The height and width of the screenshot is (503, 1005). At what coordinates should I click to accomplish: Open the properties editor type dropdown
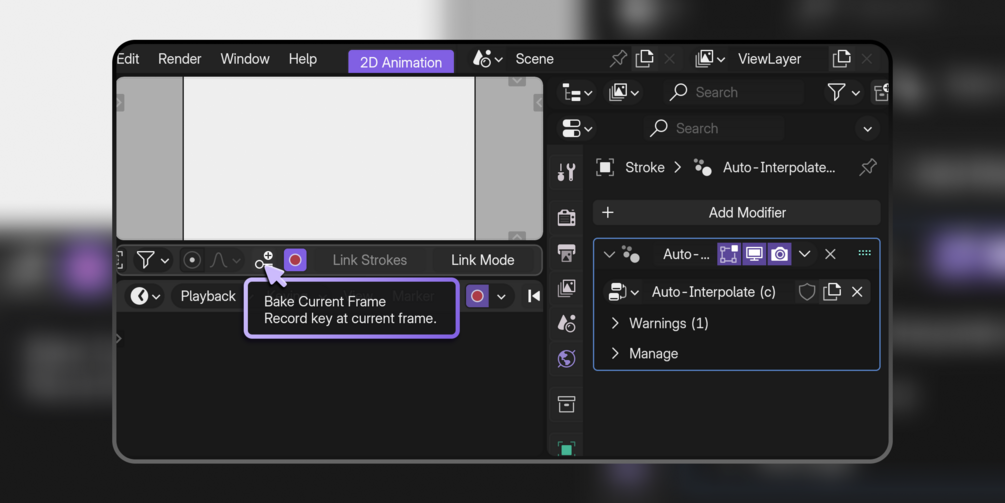(x=577, y=129)
